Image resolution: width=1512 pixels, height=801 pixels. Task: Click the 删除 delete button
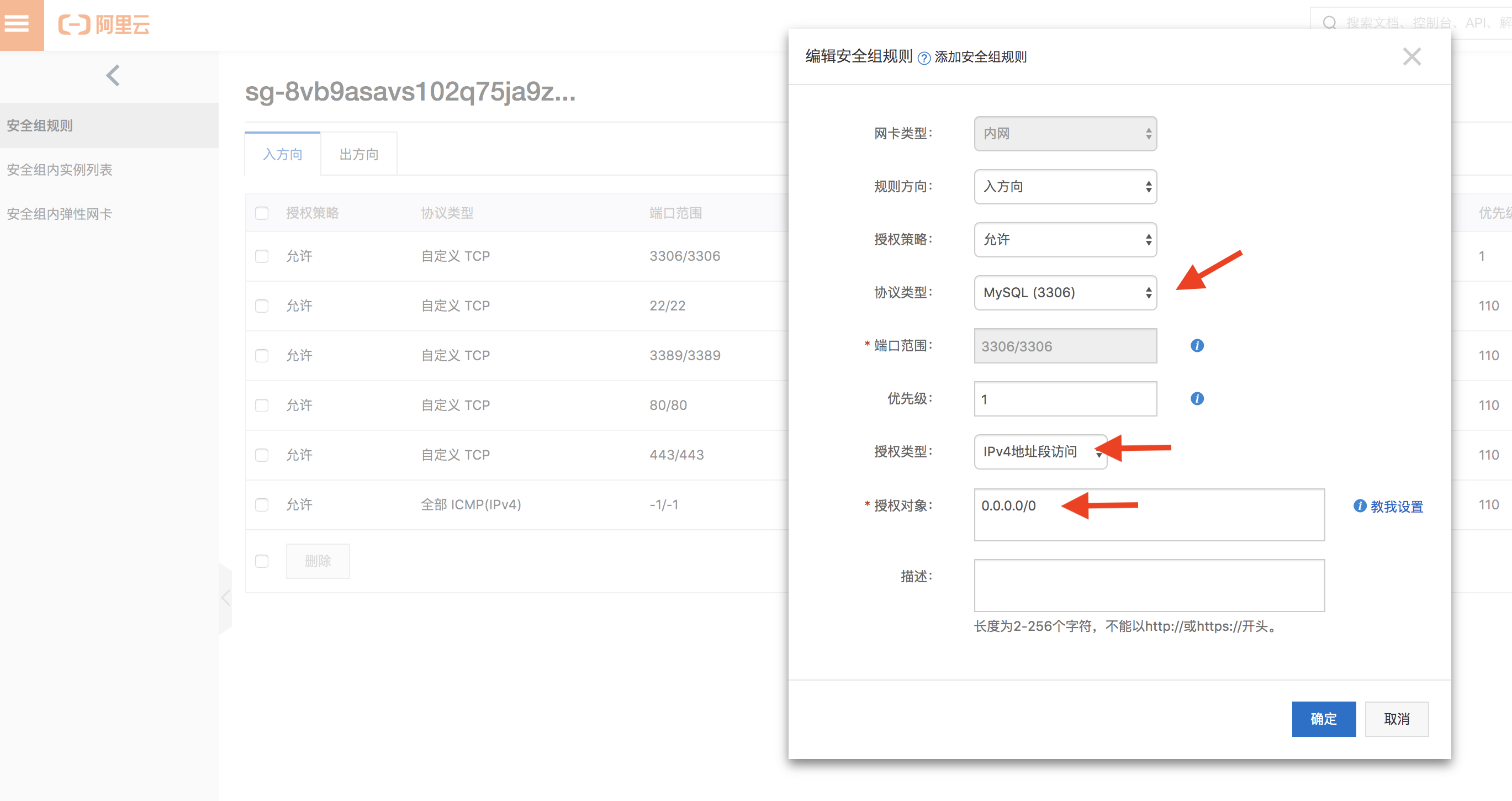click(318, 561)
